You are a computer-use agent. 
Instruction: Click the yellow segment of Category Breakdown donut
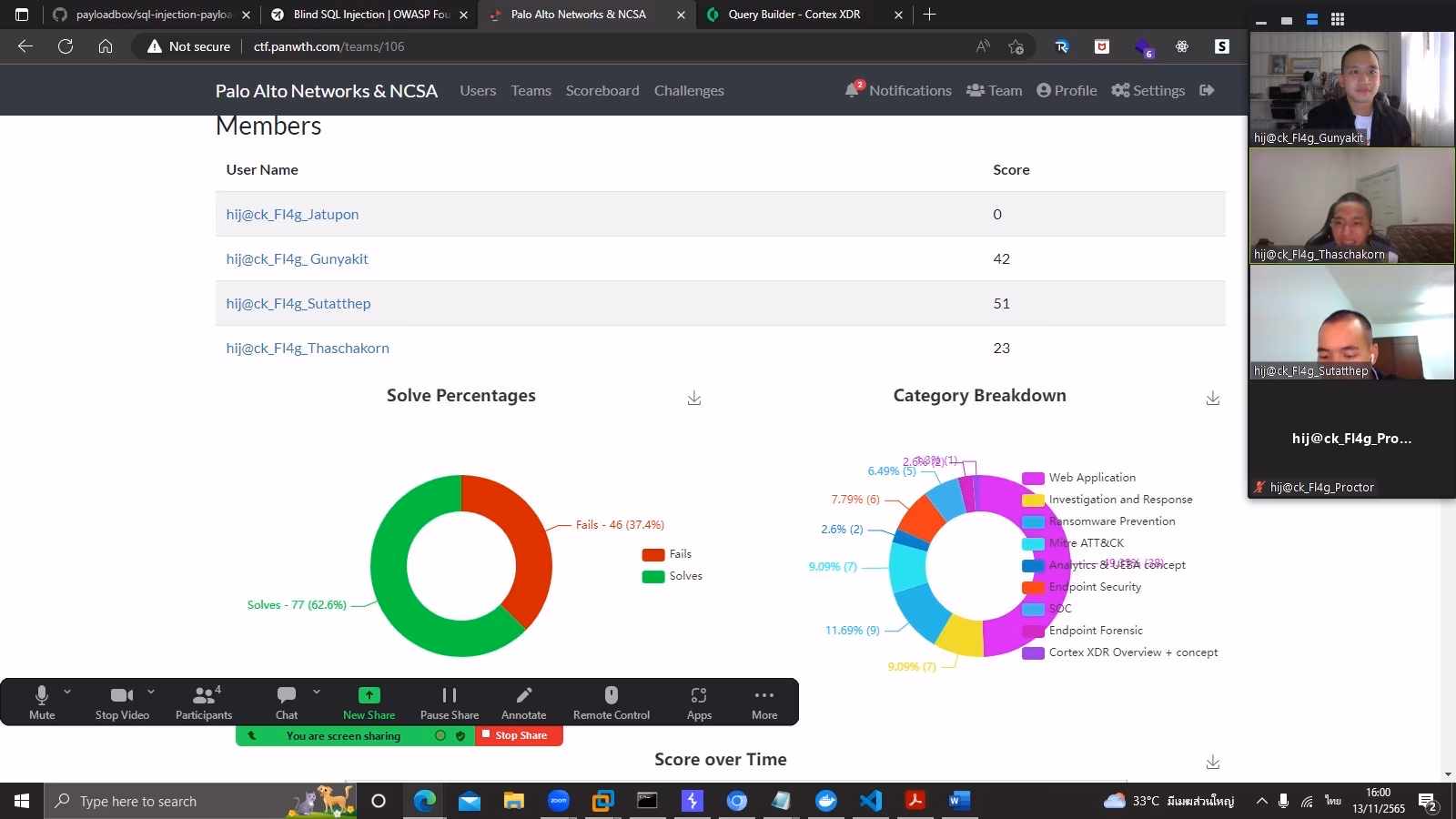pos(961,636)
